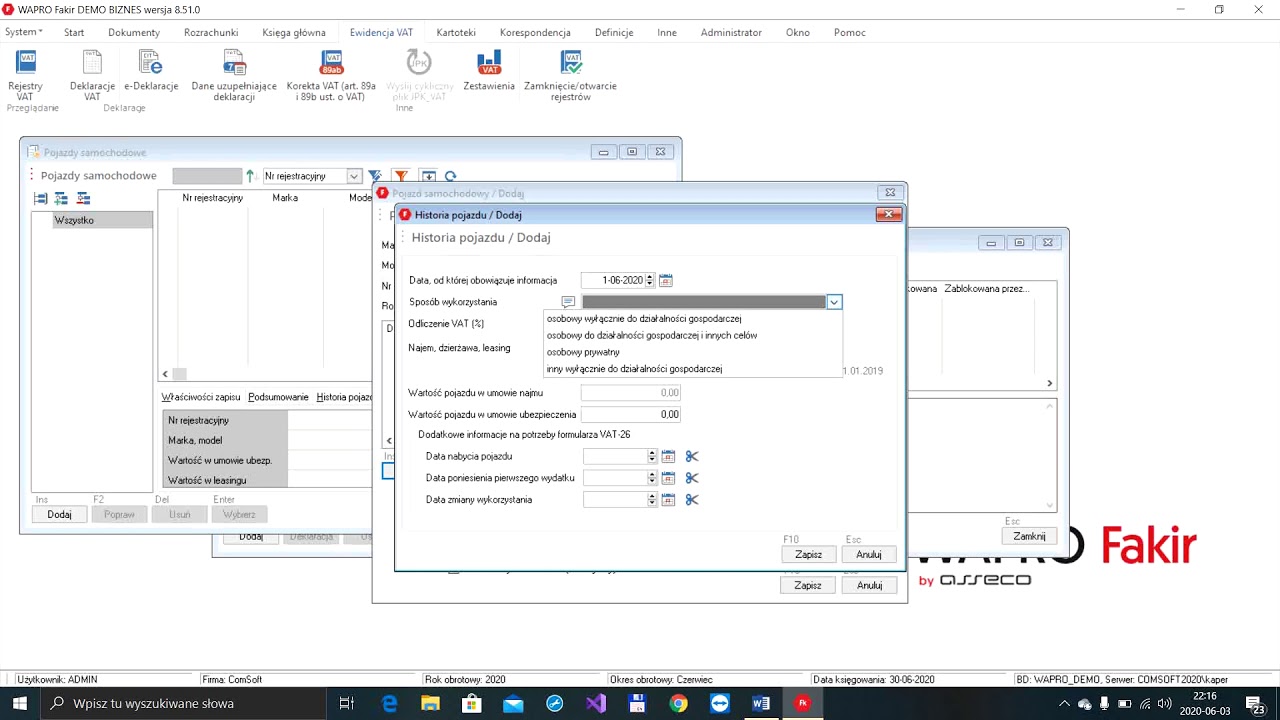
Task: Open the Administrator menu
Action: 731,32
